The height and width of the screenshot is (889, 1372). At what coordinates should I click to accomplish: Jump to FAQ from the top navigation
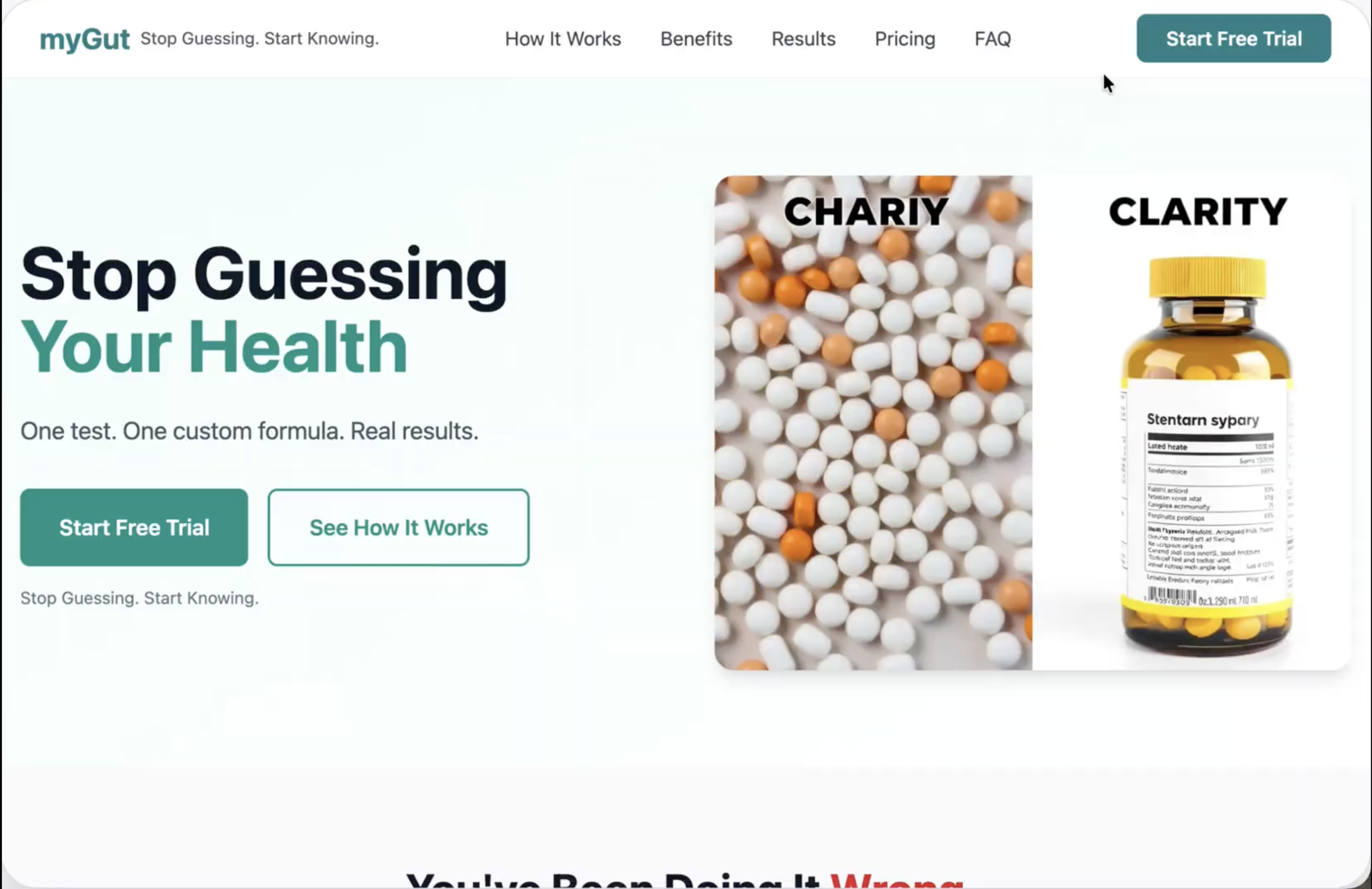992,38
